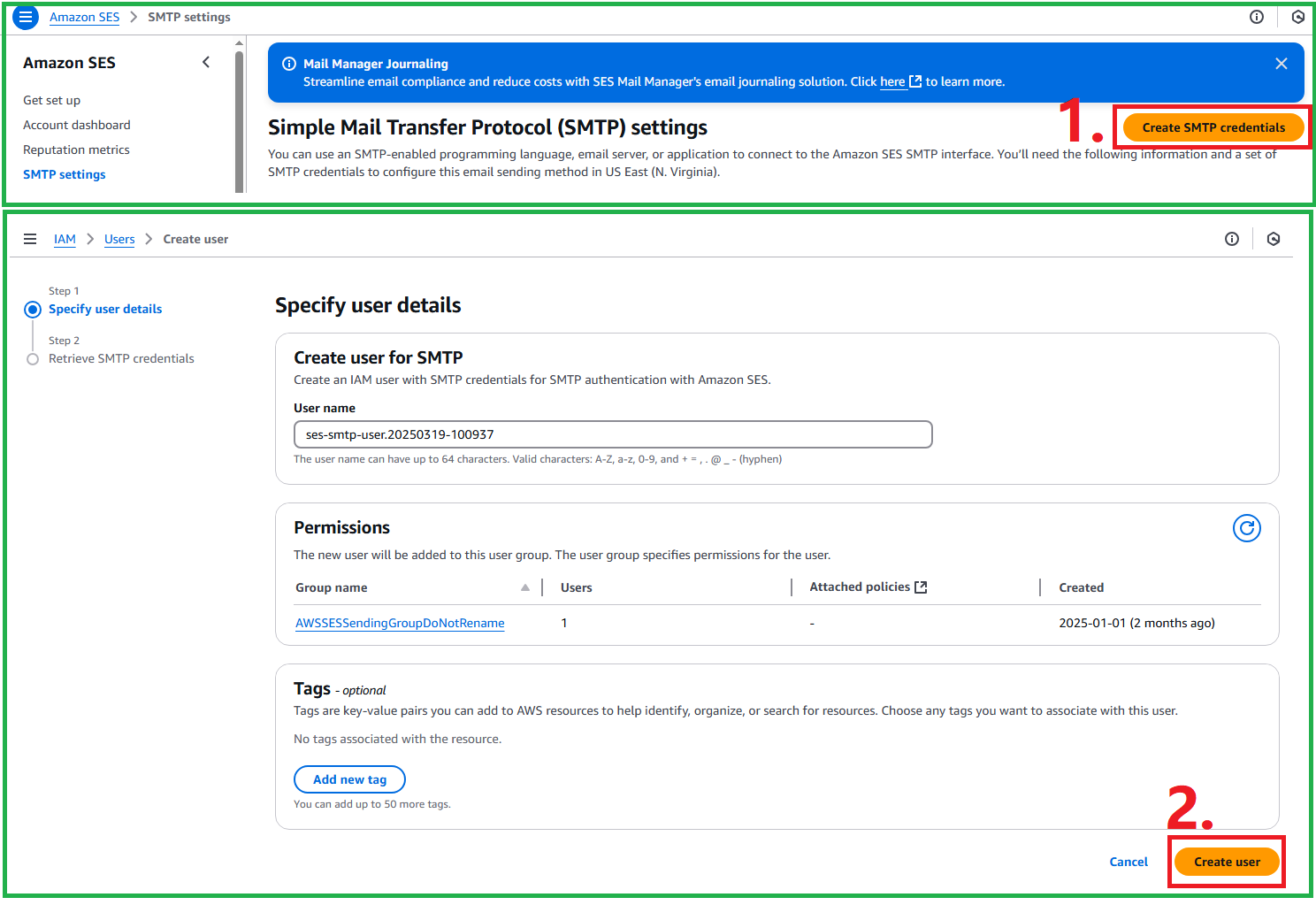Go to IAM breadcrumb link
This screenshot has width=1316, height=905.
click(x=65, y=239)
